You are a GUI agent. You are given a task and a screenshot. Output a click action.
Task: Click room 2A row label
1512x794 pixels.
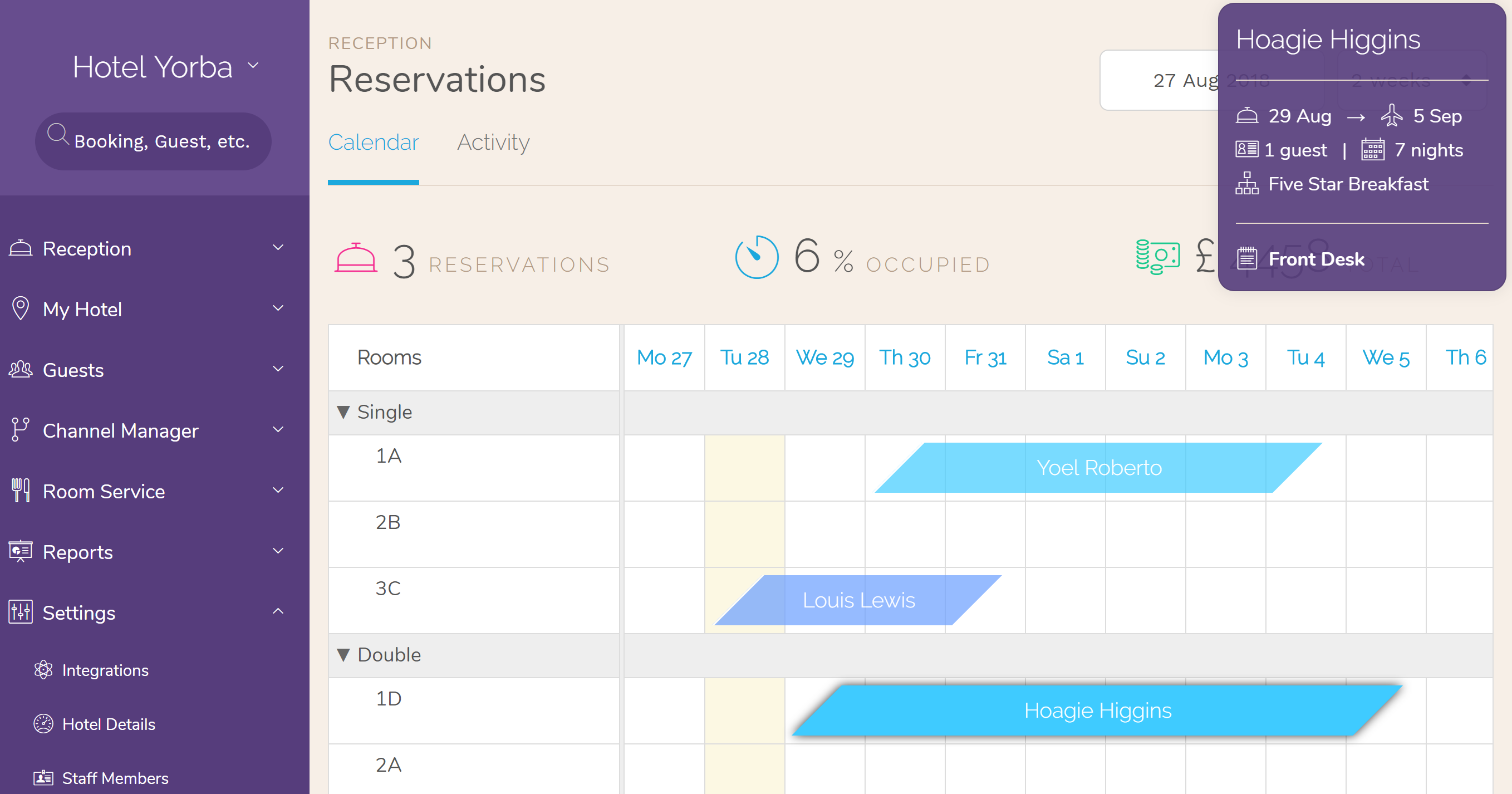389,764
